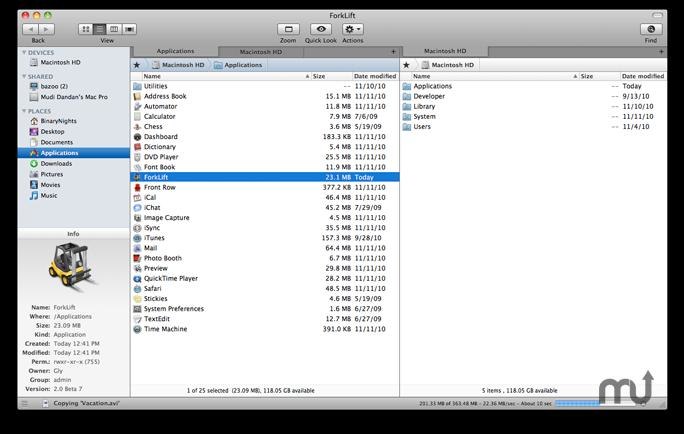
Task: Switch to list view mode
Action: 100,29
